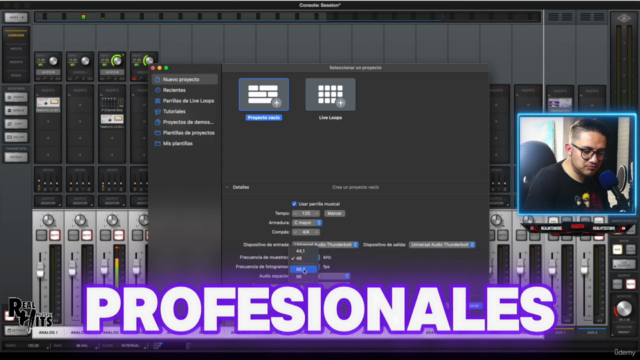Select the Proyecto vacío thumbnail

pos(264,95)
